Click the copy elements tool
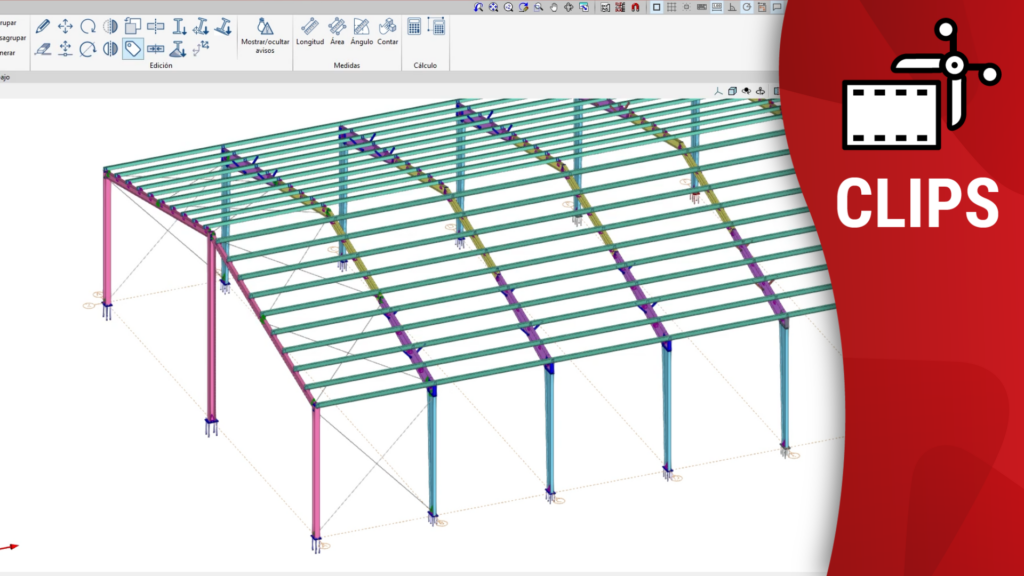 pyautogui.click(x=133, y=27)
